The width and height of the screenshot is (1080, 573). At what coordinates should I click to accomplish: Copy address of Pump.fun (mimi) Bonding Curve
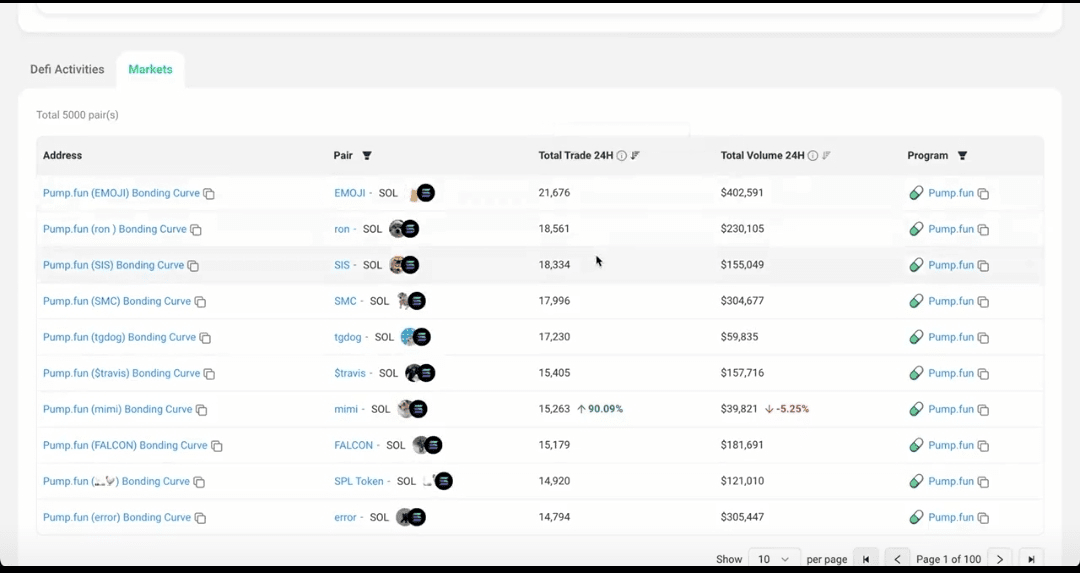[201, 410]
